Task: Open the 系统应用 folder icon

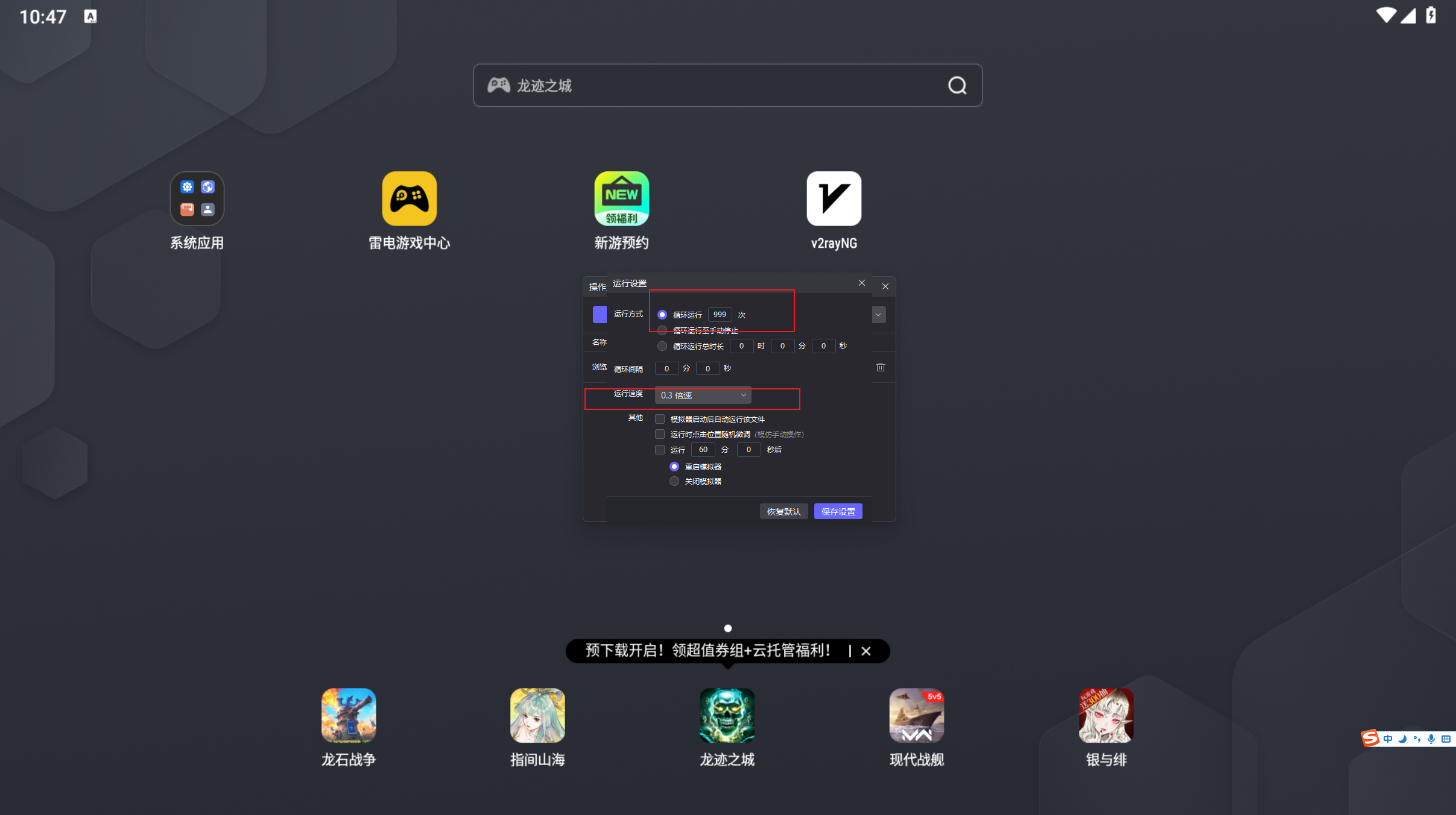Action: [x=197, y=198]
